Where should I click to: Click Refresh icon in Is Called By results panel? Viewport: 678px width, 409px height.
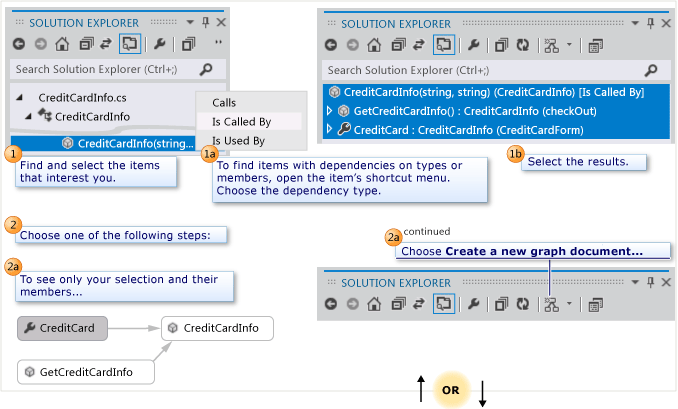[x=523, y=45]
